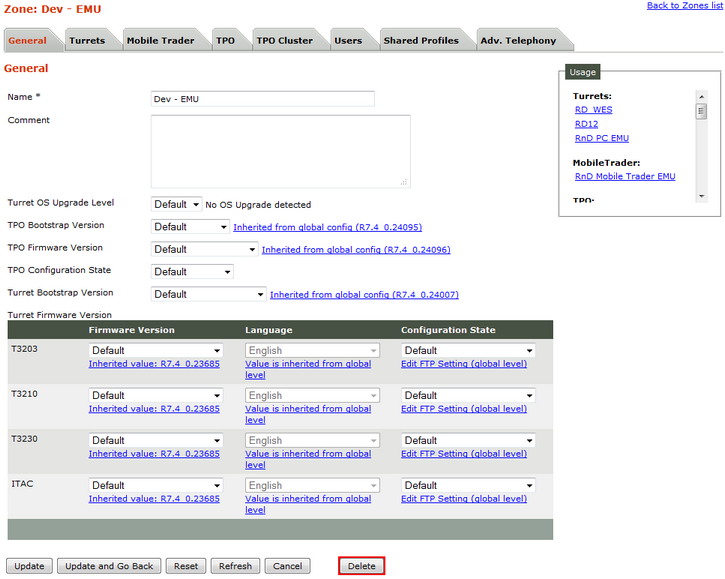
Task: Click Usage panel scroll up arrow
Action: tap(701, 97)
